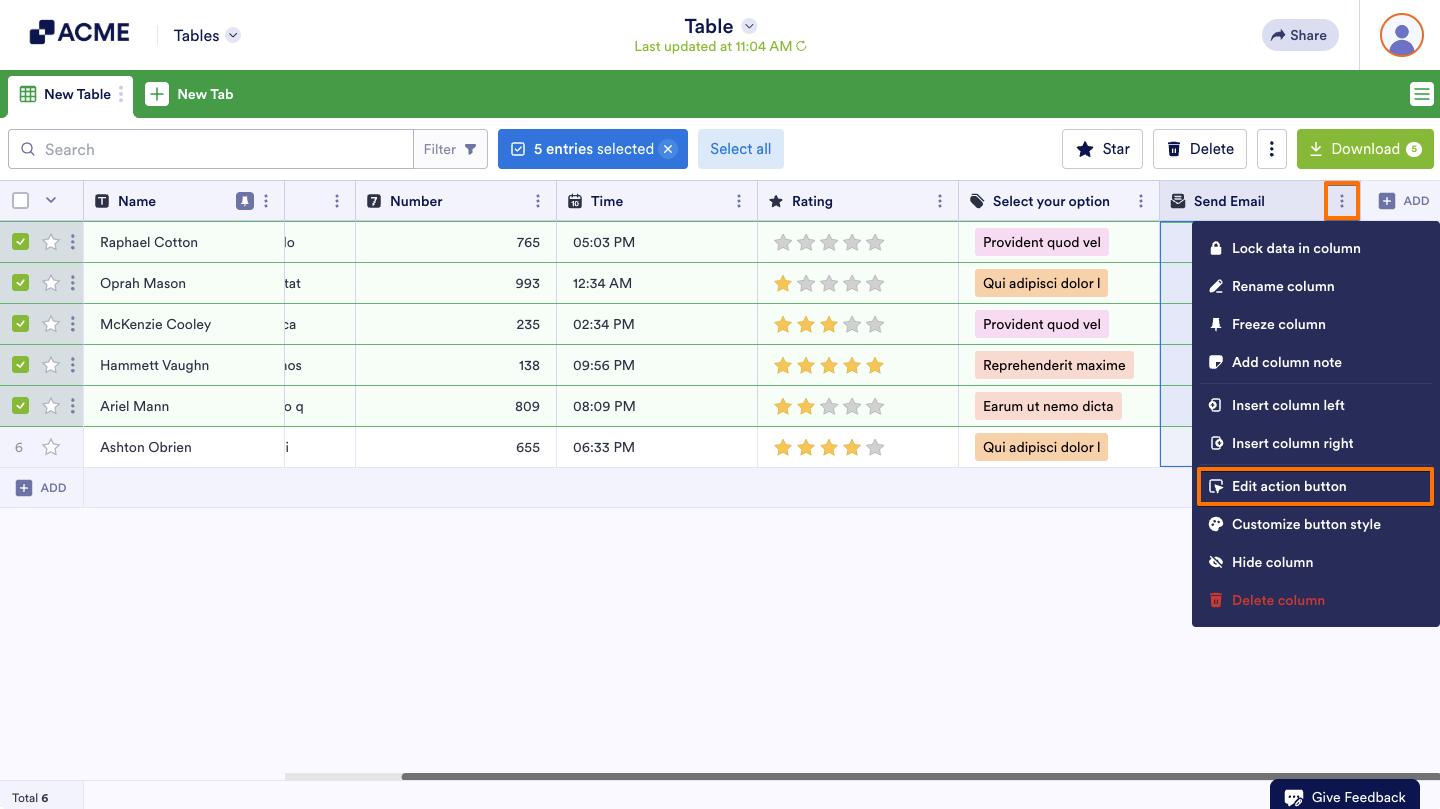
Task: Star the selected entries
Action: click(1102, 149)
